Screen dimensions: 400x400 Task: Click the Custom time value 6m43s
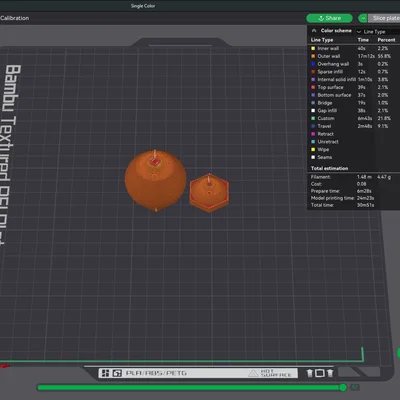coord(365,118)
